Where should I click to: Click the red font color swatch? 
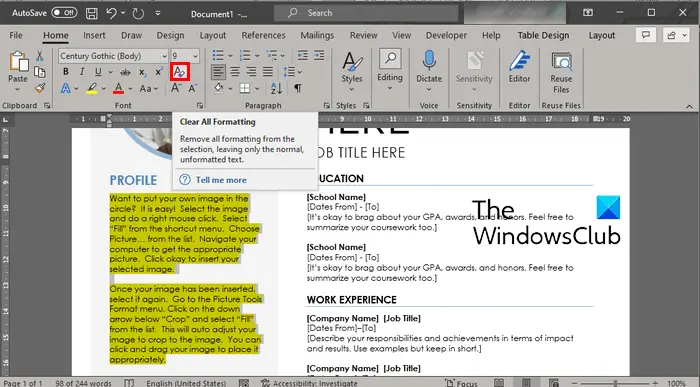(x=118, y=88)
